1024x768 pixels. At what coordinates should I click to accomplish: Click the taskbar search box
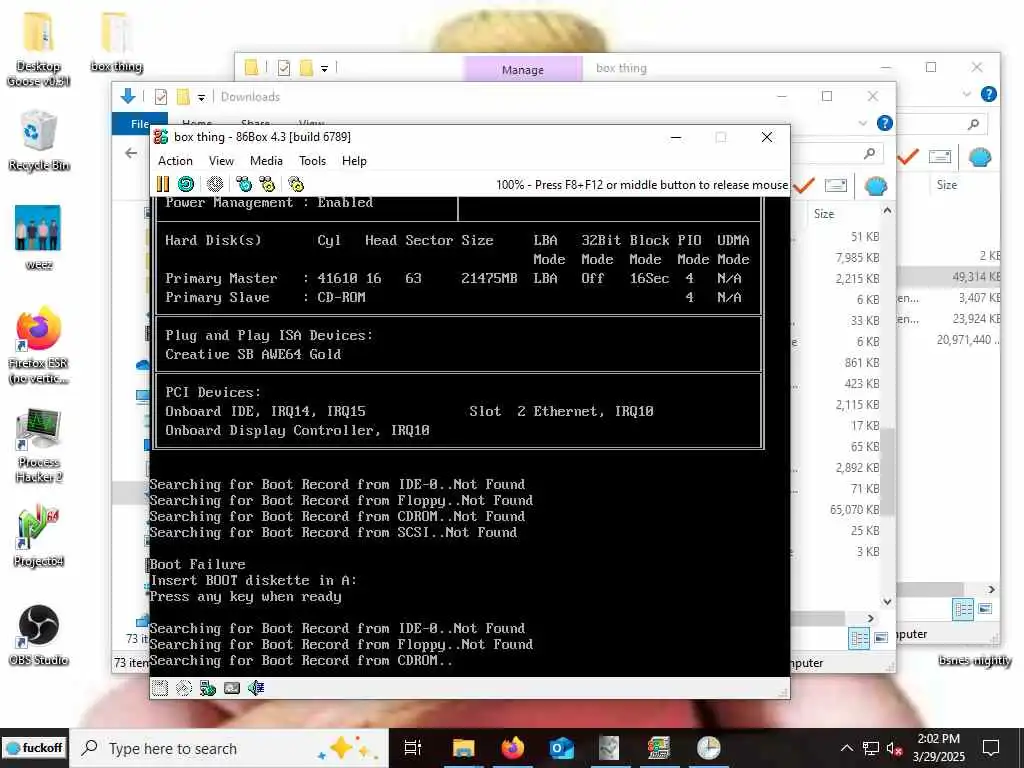coord(229,748)
